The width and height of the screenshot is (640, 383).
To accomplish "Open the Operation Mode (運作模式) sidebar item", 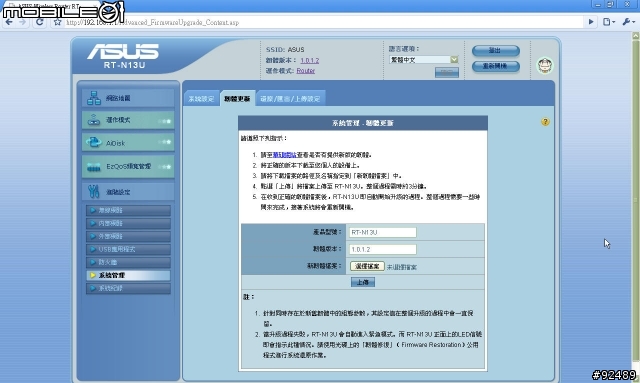I will click(x=128, y=120).
